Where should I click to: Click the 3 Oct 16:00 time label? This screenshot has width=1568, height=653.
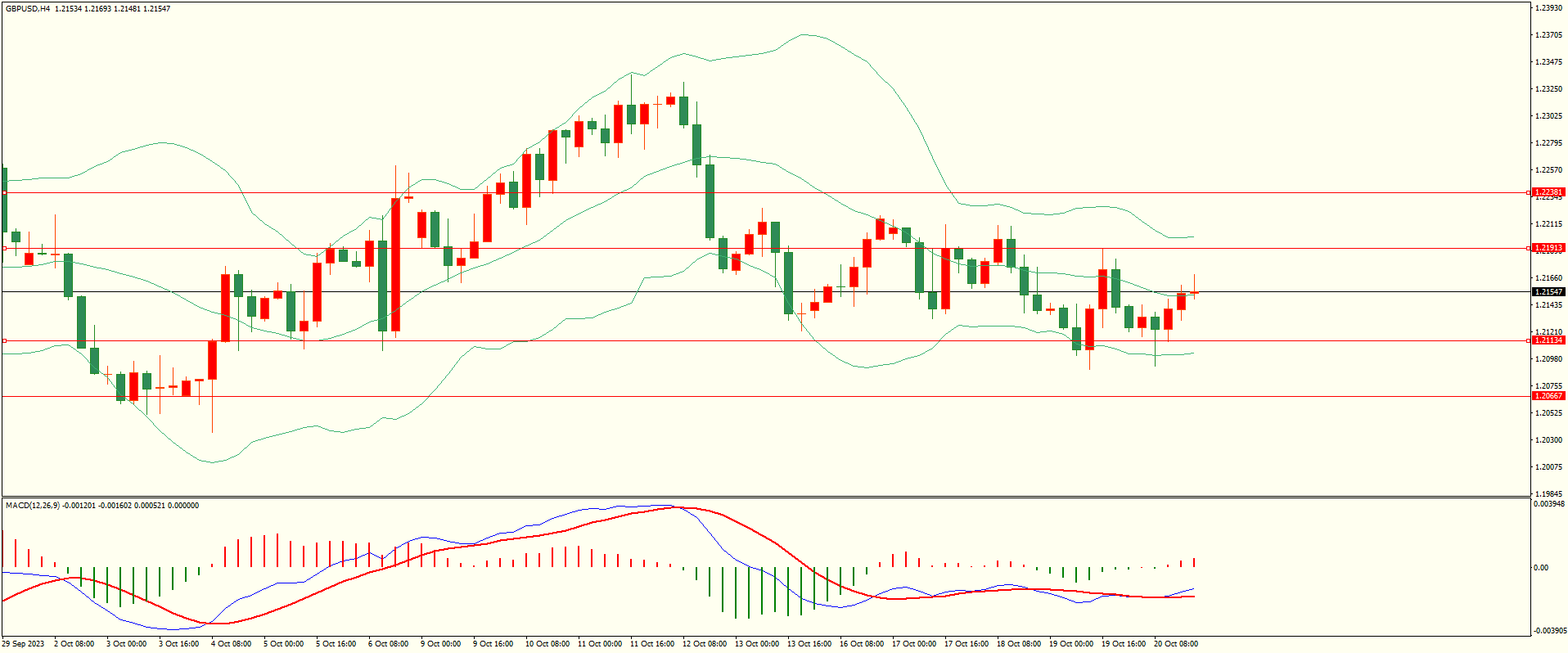point(178,644)
